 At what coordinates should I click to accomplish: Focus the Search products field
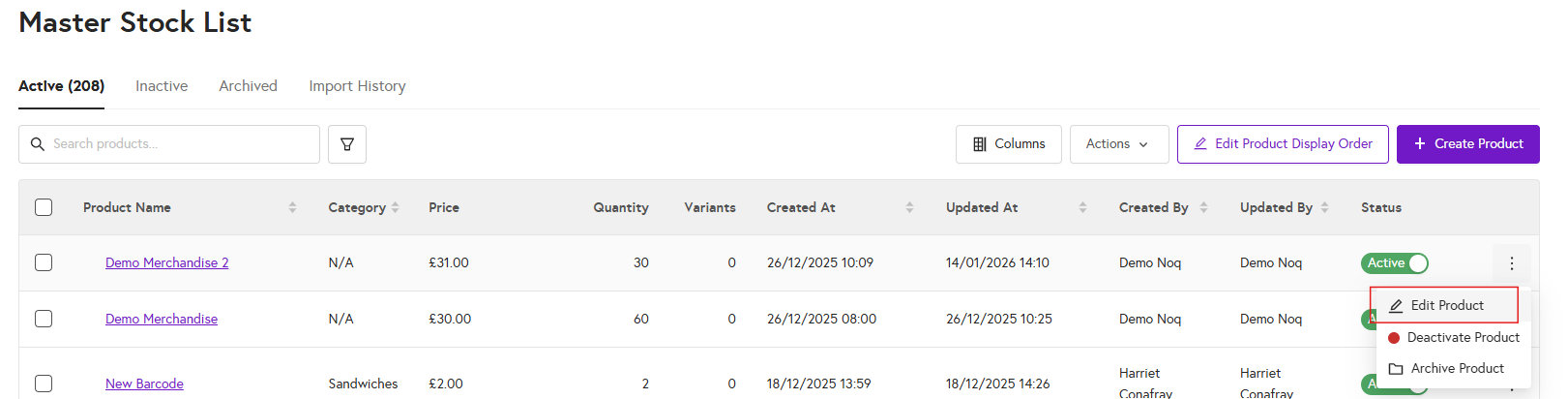[x=179, y=144]
